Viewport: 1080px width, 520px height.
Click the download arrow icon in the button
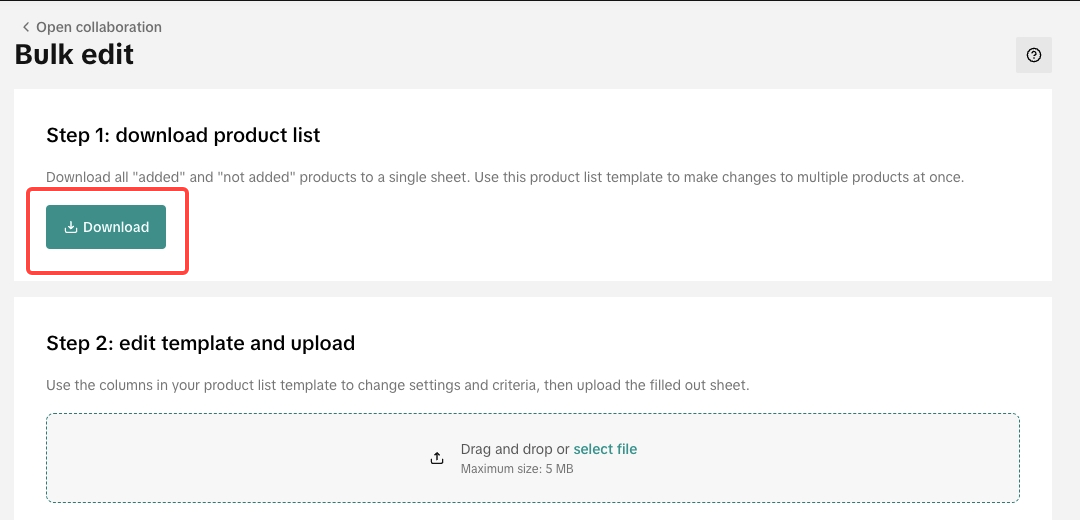coord(71,227)
